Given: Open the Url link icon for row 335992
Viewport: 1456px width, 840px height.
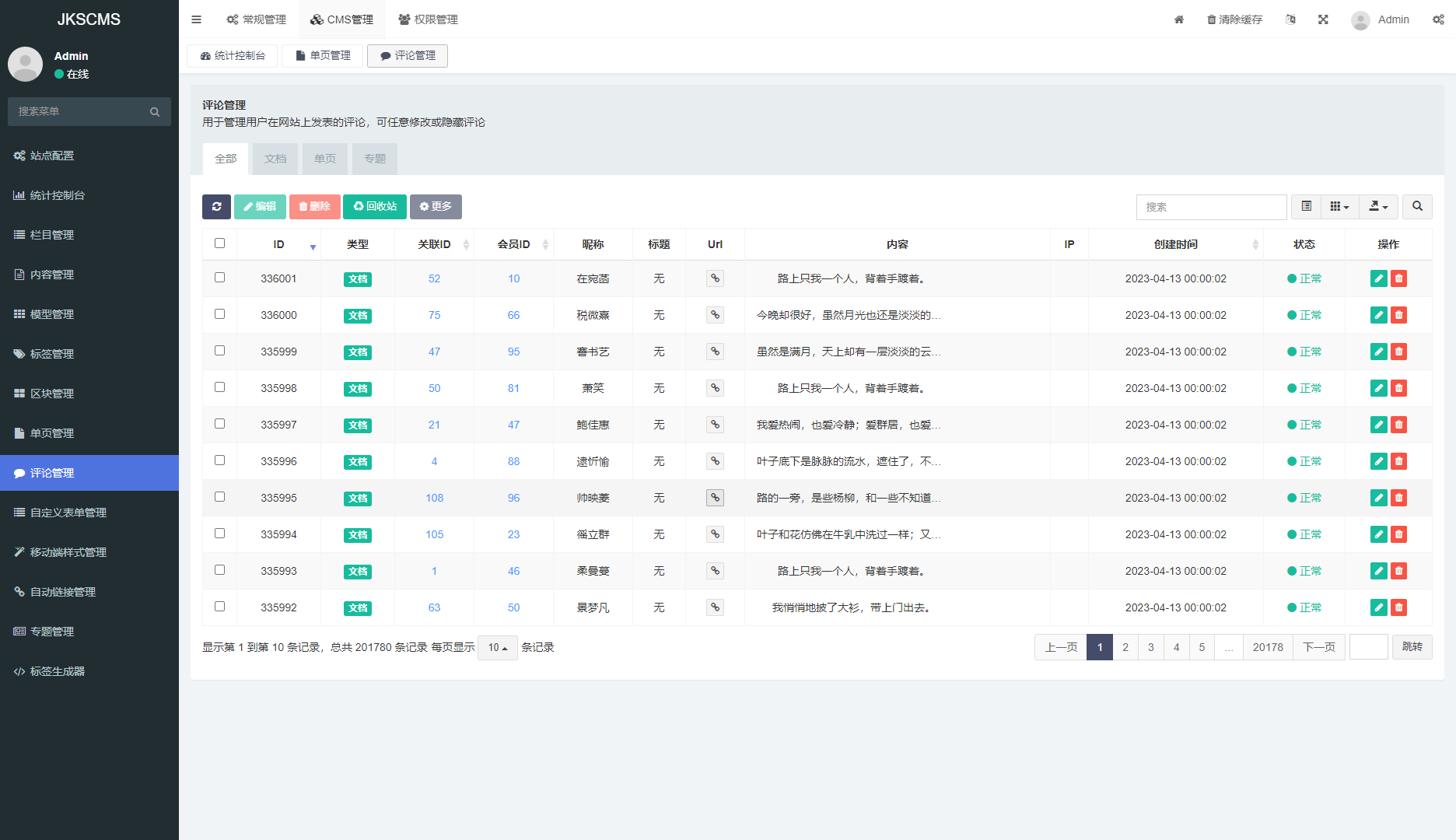Looking at the screenshot, I should tap(715, 607).
